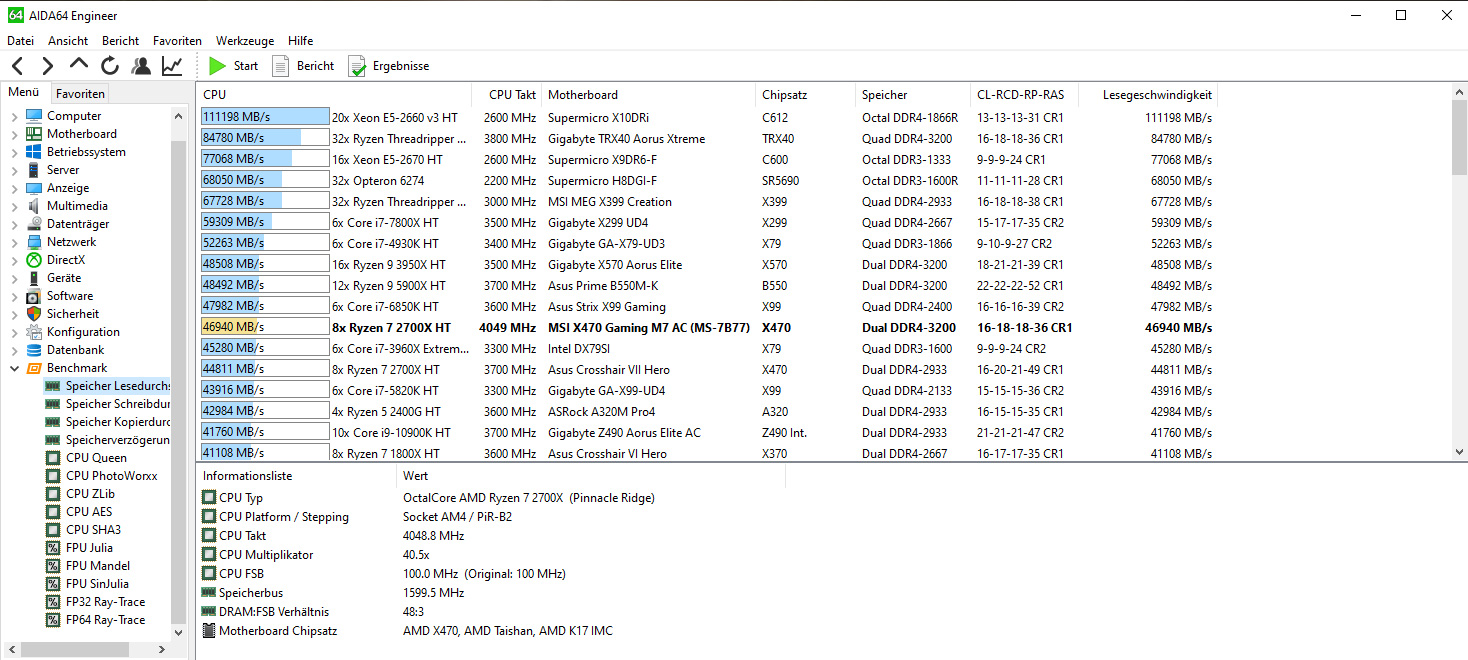Select Speicher Kopierdurchsatz benchmark icon
Screen dimensions: 1468x660
[x=53, y=422]
